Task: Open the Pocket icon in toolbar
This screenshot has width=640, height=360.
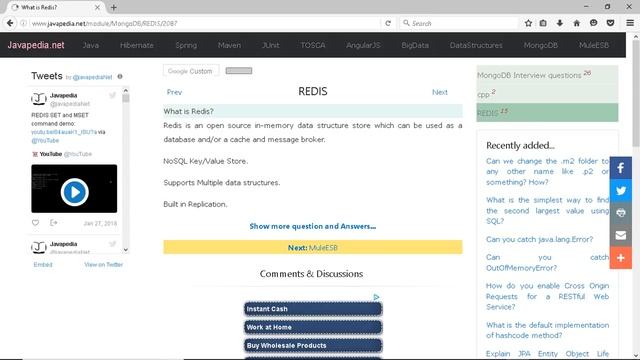Action: point(610,23)
